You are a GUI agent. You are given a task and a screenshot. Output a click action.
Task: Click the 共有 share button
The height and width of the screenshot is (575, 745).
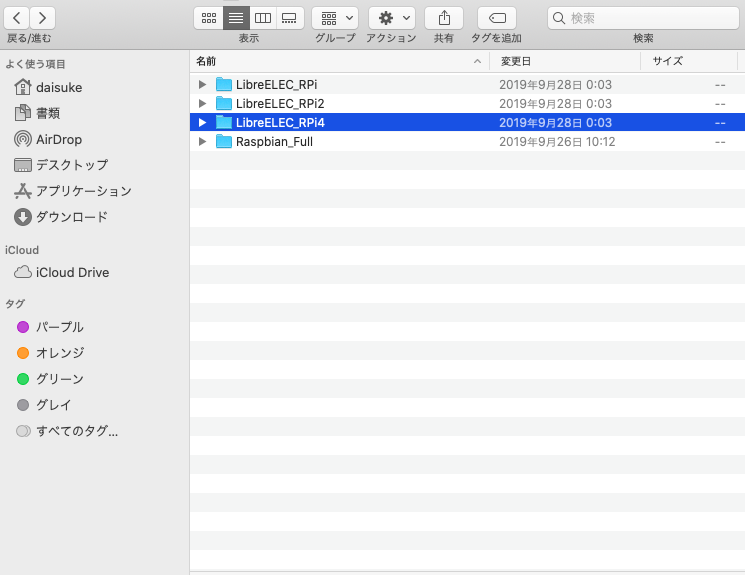click(x=444, y=18)
